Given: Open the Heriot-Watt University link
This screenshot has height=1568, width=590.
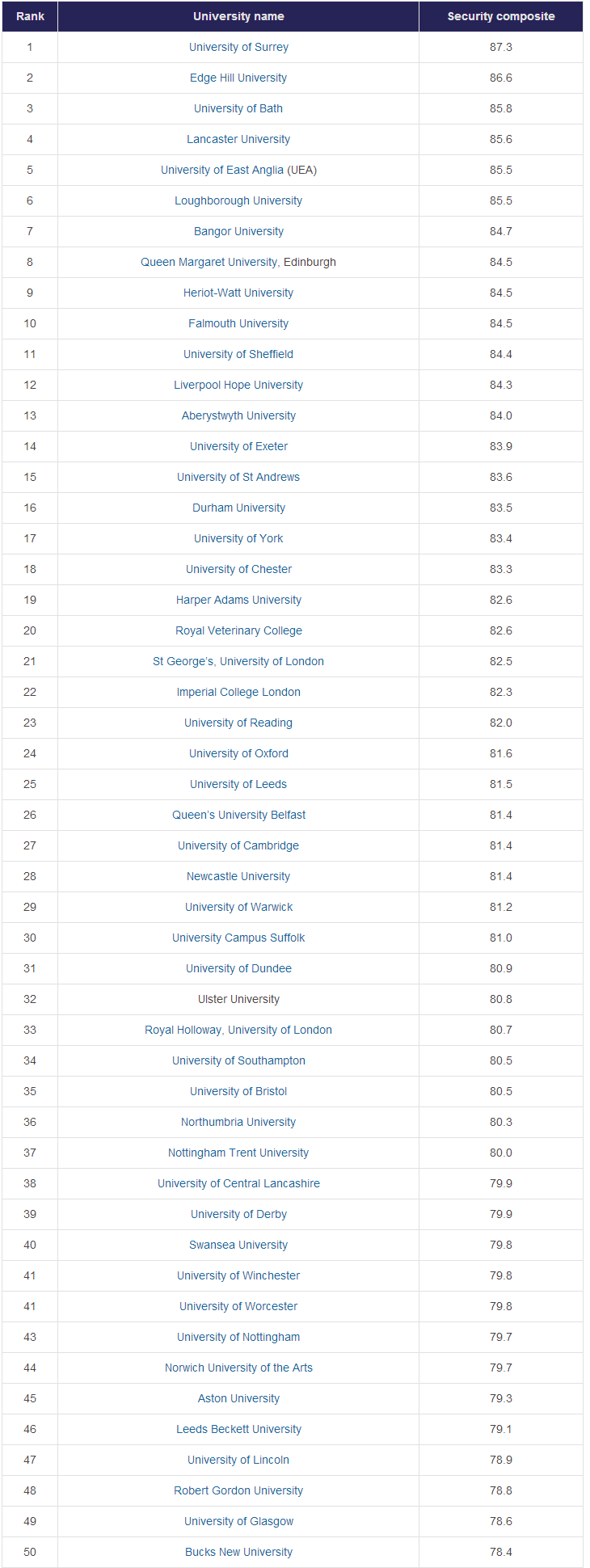Looking at the screenshot, I should (238, 293).
